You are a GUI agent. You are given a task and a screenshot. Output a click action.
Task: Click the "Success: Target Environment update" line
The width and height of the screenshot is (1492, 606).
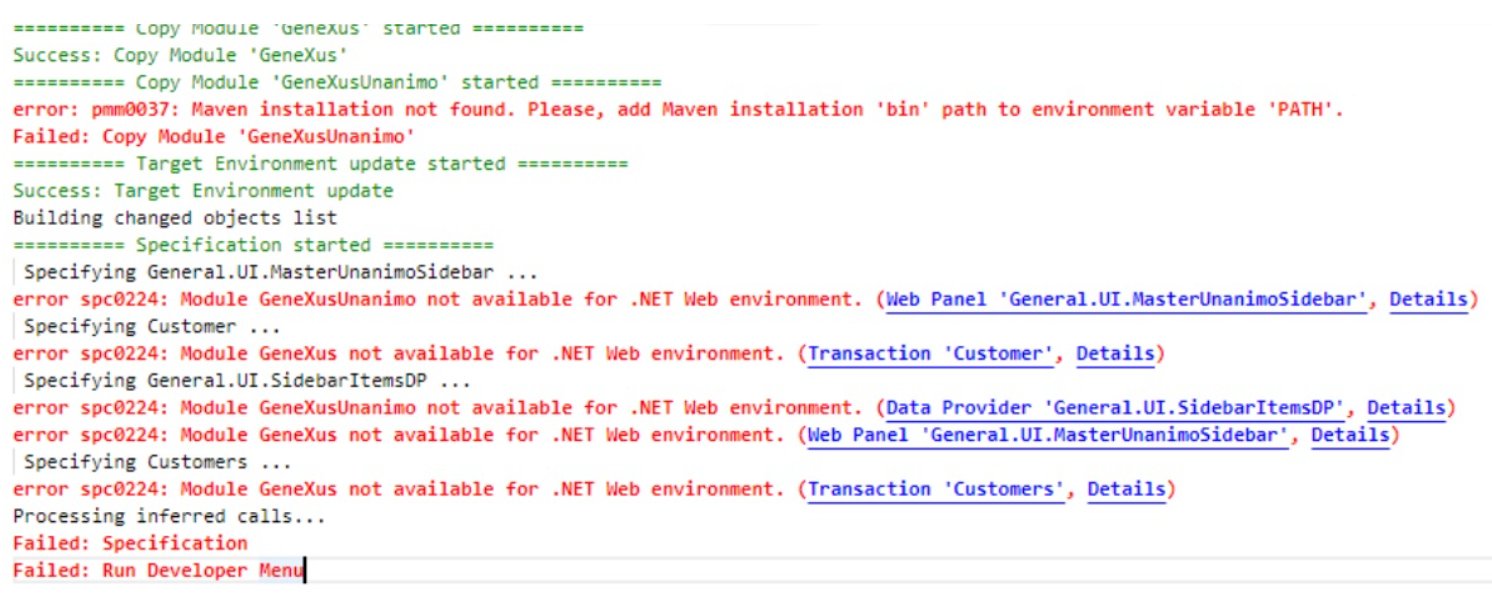coord(203,190)
